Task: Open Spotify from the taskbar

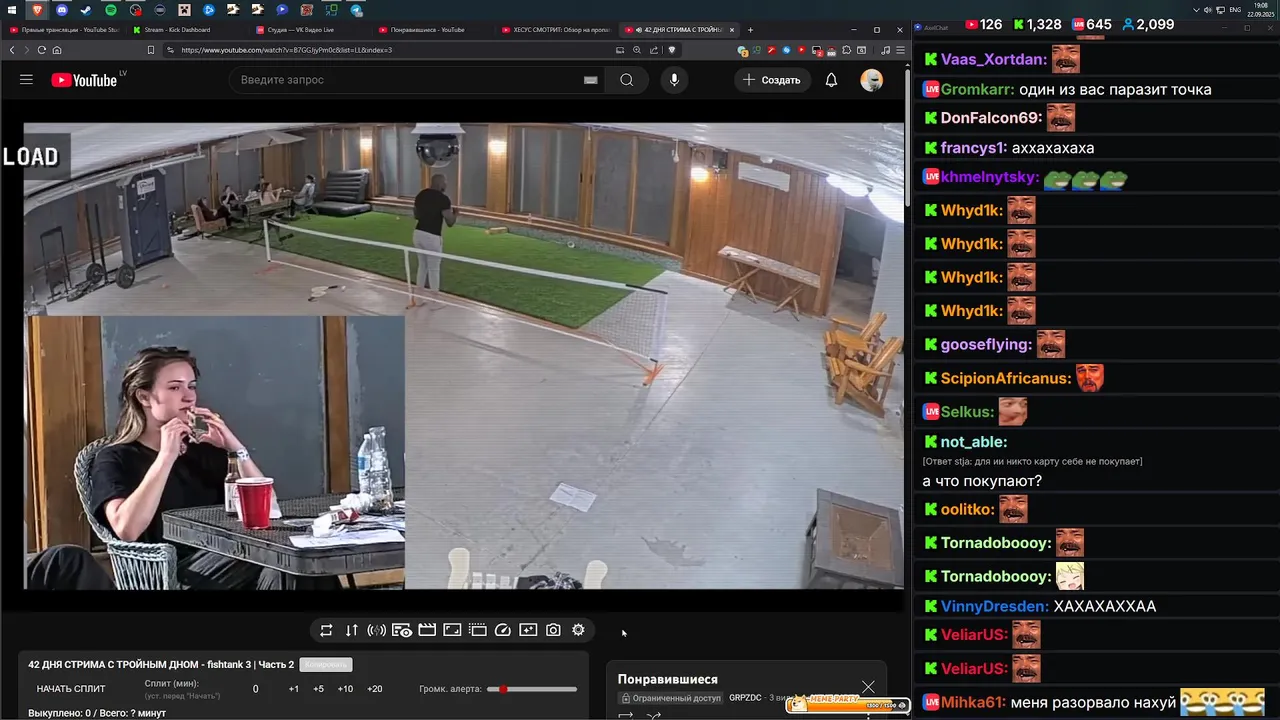Action: coord(111,10)
